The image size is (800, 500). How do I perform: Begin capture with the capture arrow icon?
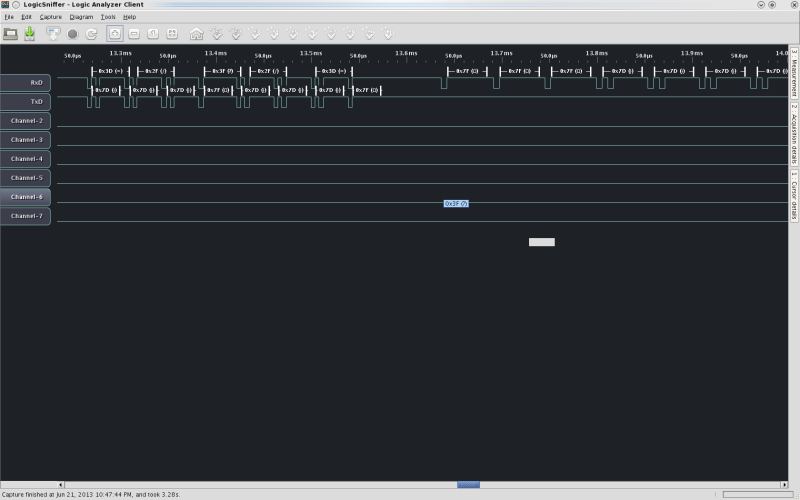point(53,34)
